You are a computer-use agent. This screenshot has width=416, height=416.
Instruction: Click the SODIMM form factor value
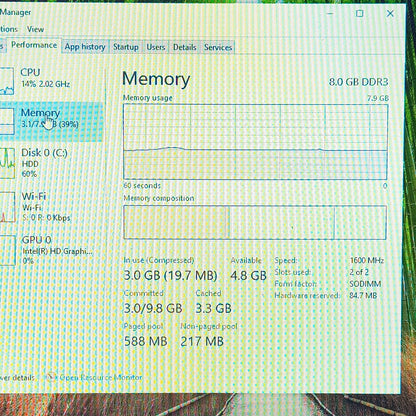(x=365, y=284)
